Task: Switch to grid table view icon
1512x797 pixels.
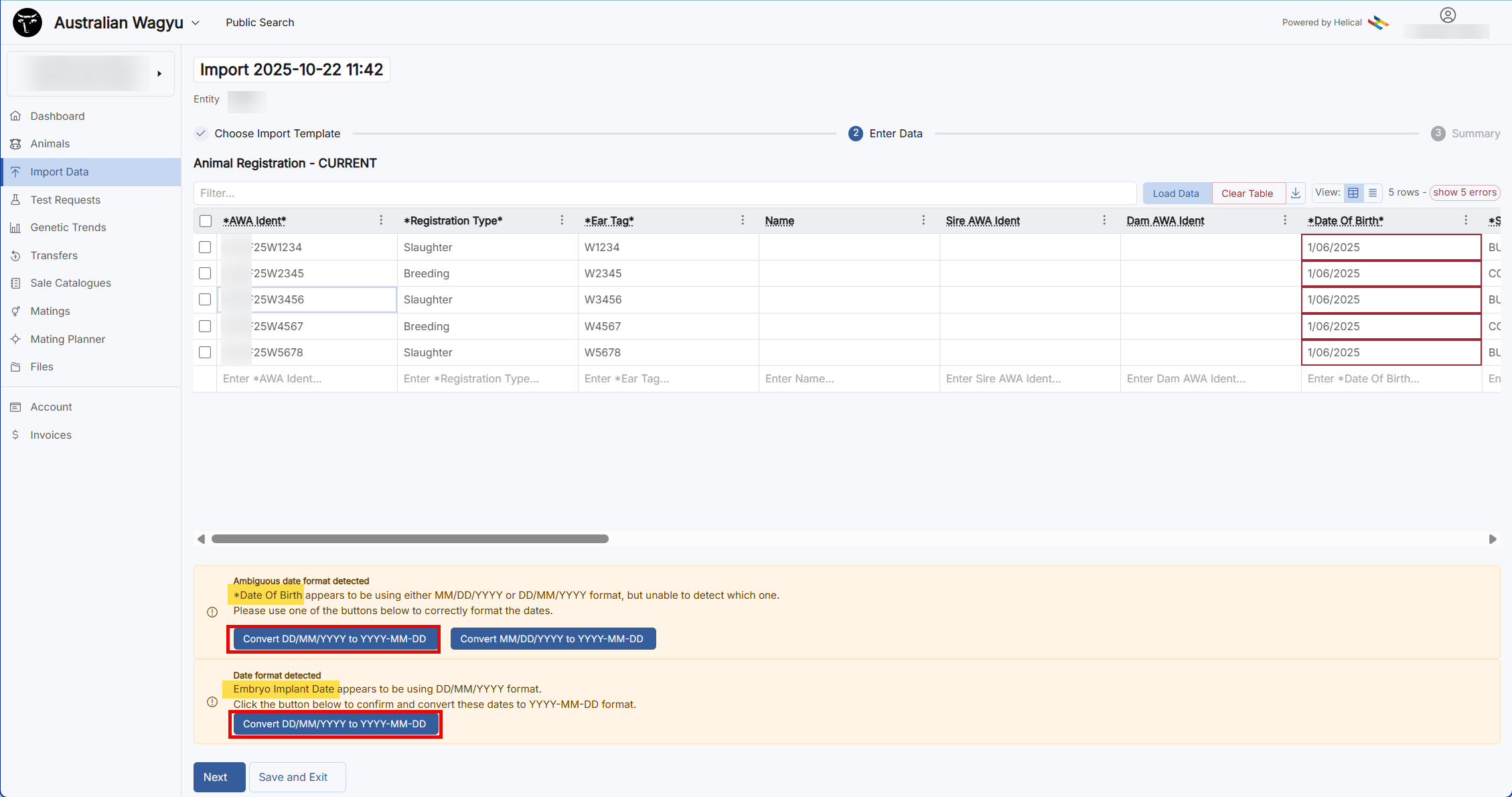Action: [x=1353, y=193]
